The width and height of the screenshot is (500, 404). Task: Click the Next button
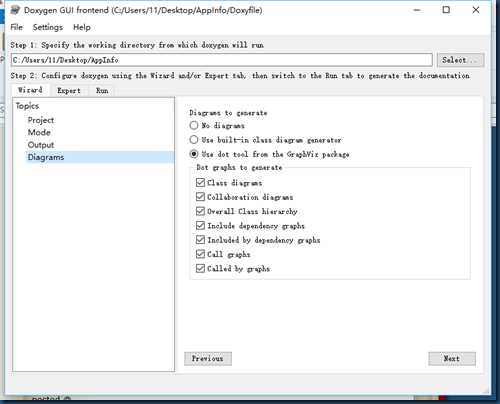tap(452, 359)
